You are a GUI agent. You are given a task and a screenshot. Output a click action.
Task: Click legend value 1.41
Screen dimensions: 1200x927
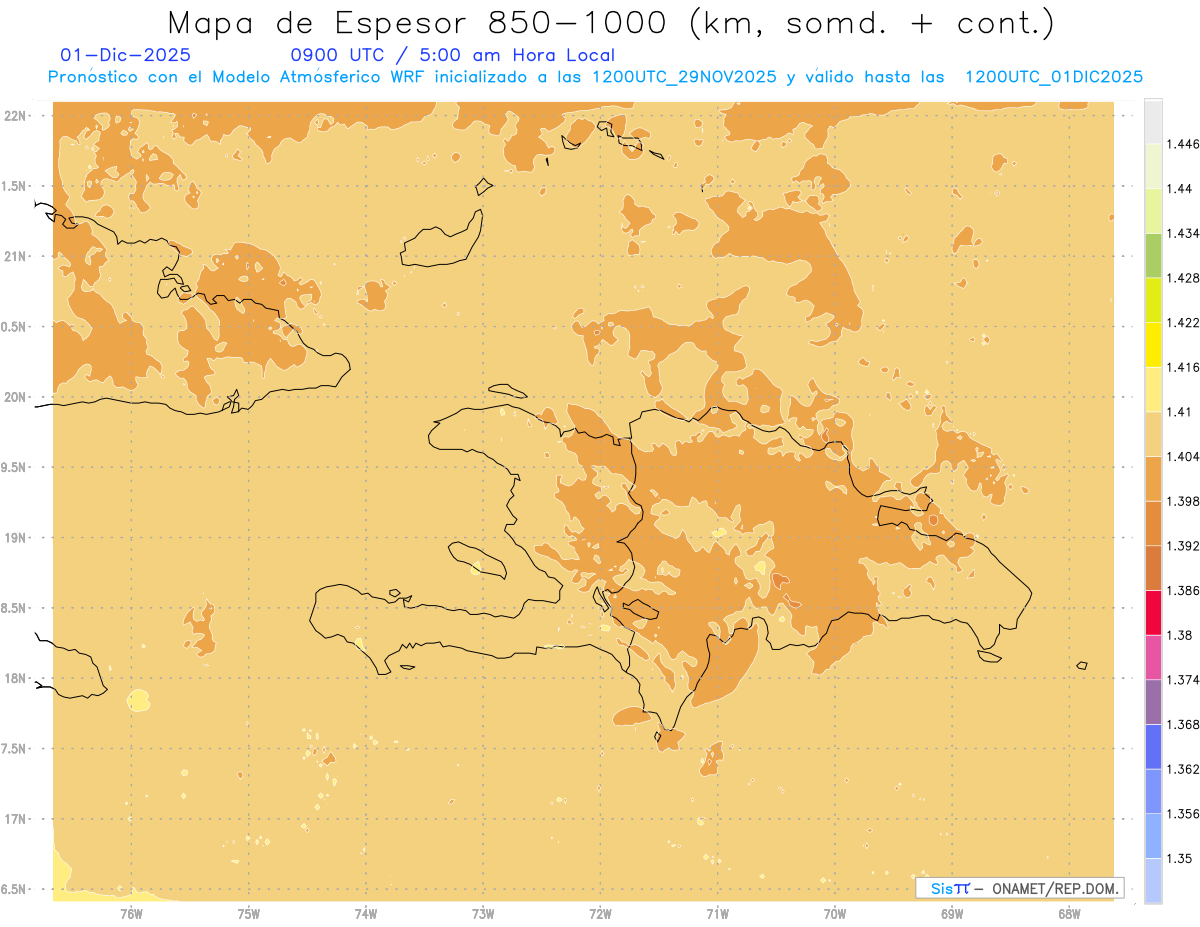[1179, 412]
